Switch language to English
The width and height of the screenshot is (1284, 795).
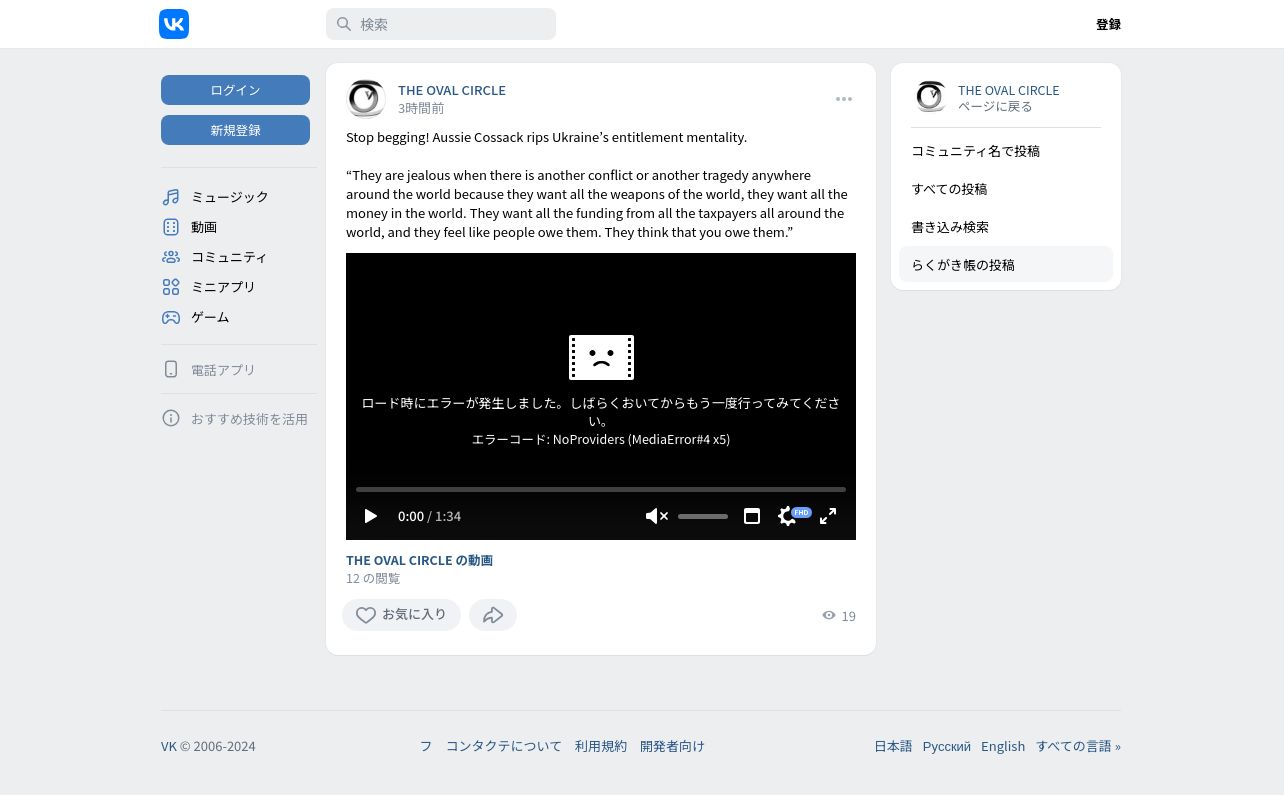point(1003,746)
